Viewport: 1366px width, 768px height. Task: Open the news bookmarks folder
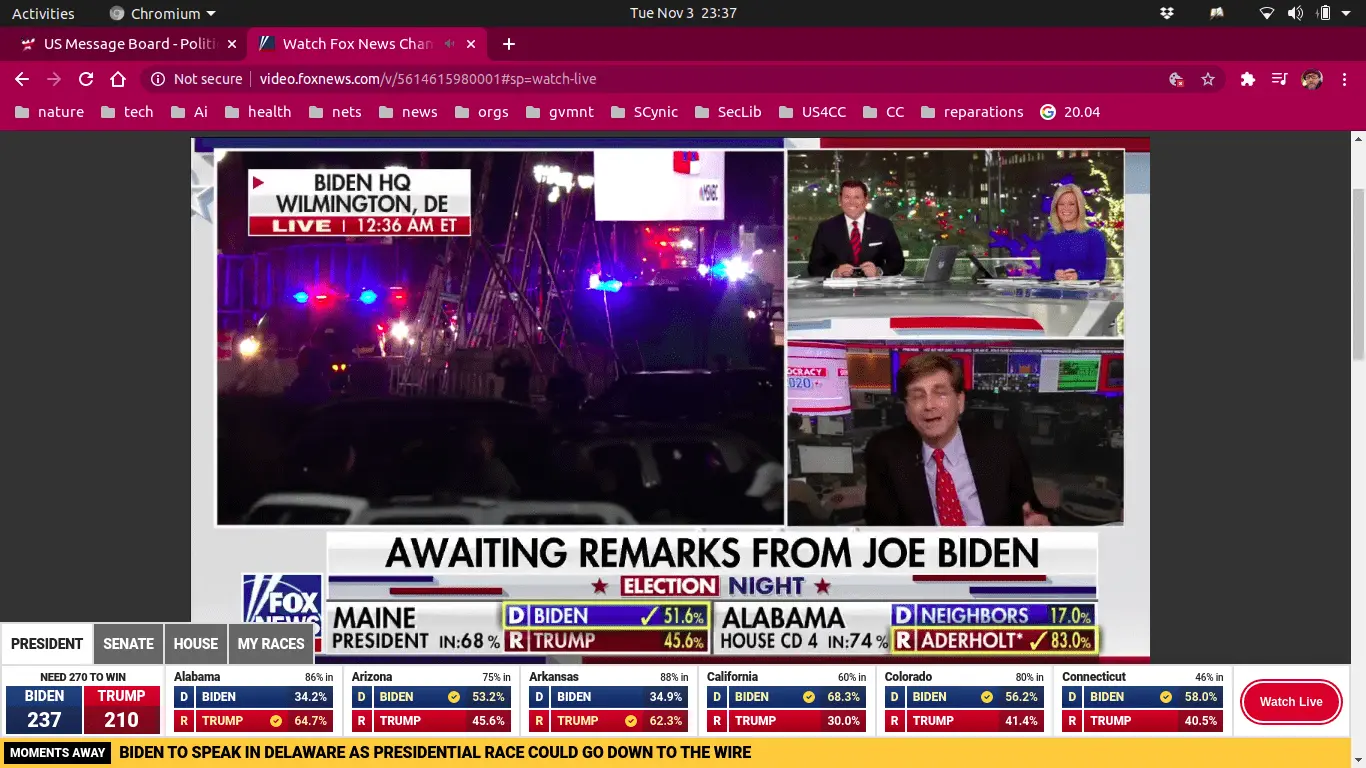click(x=418, y=112)
